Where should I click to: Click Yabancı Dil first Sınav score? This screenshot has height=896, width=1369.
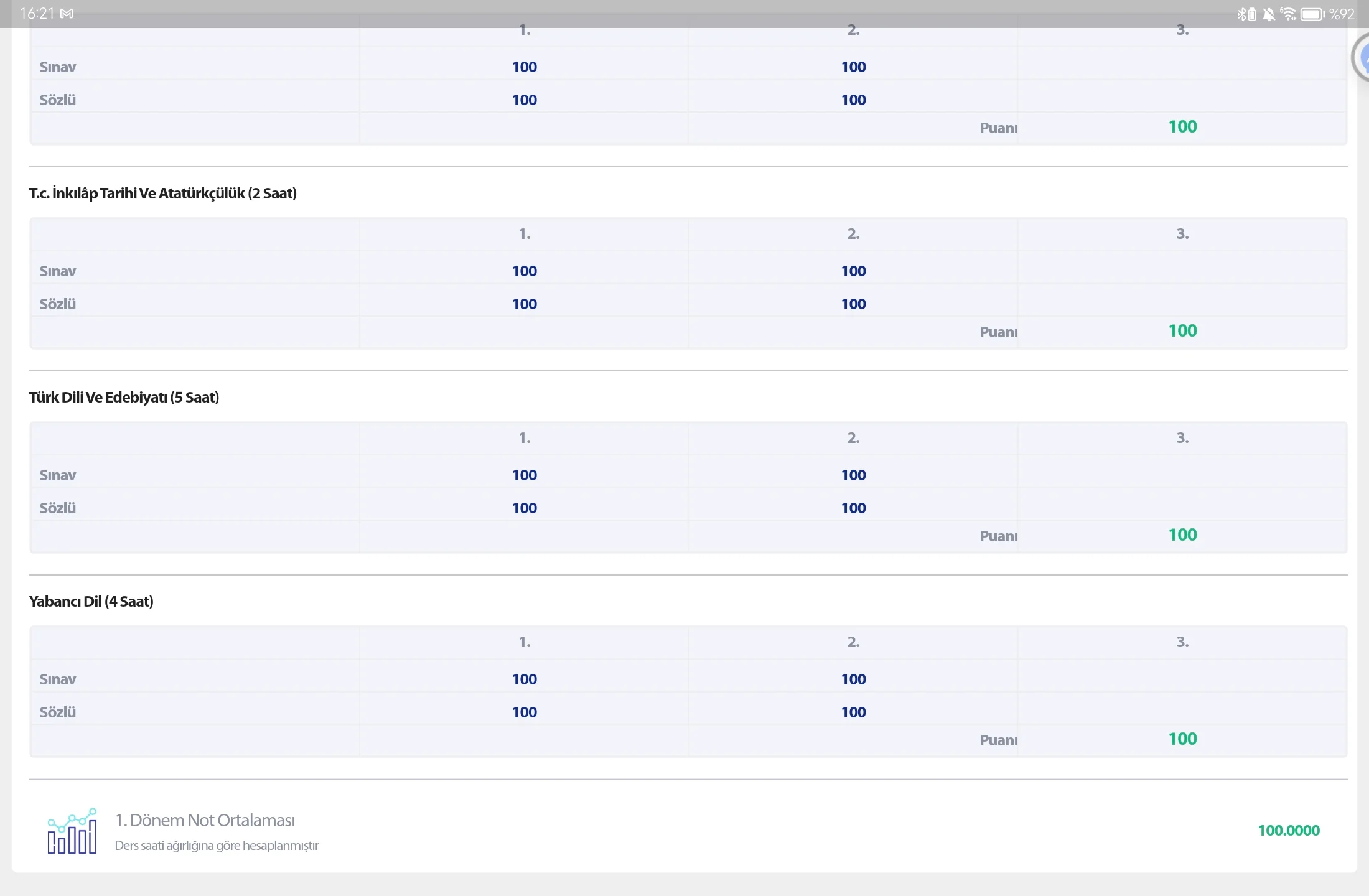pyautogui.click(x=524, y=679)
